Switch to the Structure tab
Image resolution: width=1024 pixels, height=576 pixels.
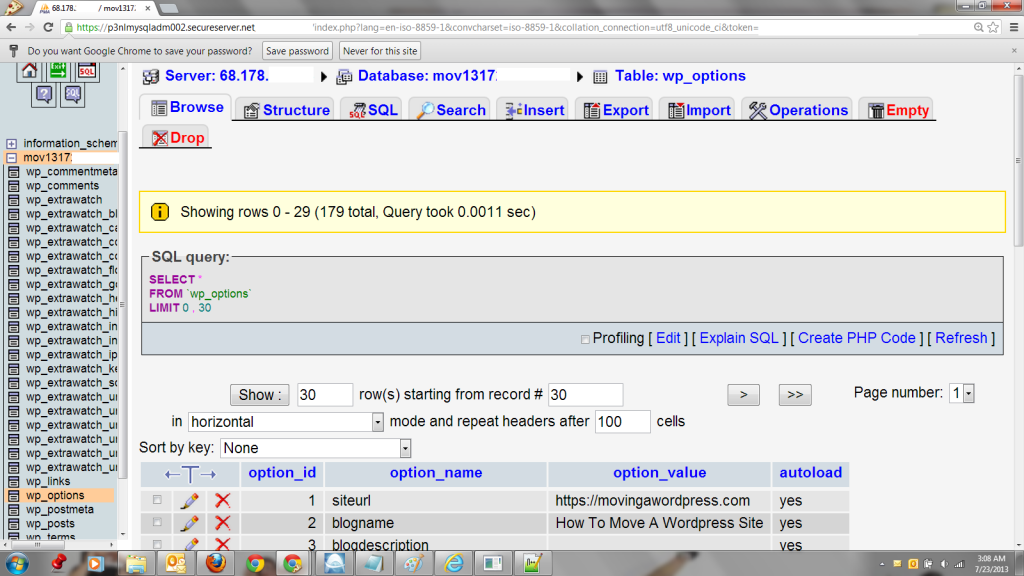pos(286,110)
